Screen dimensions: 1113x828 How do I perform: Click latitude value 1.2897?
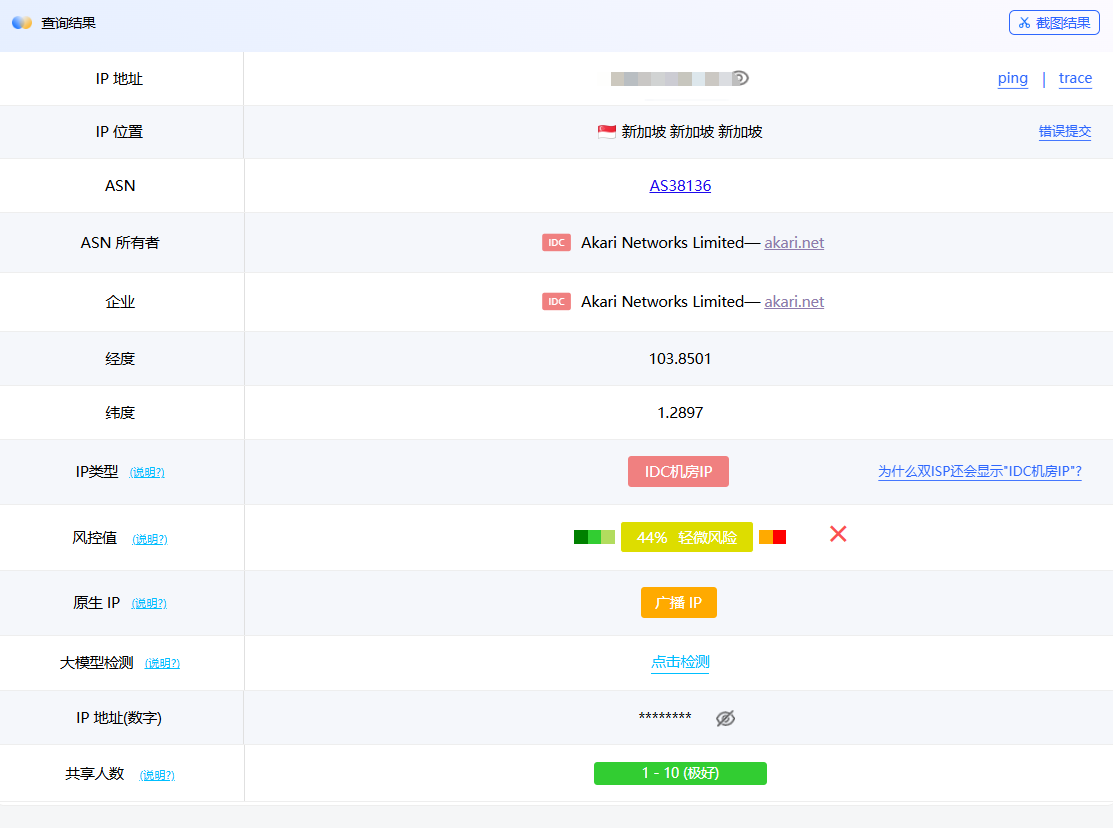(680, 413)
